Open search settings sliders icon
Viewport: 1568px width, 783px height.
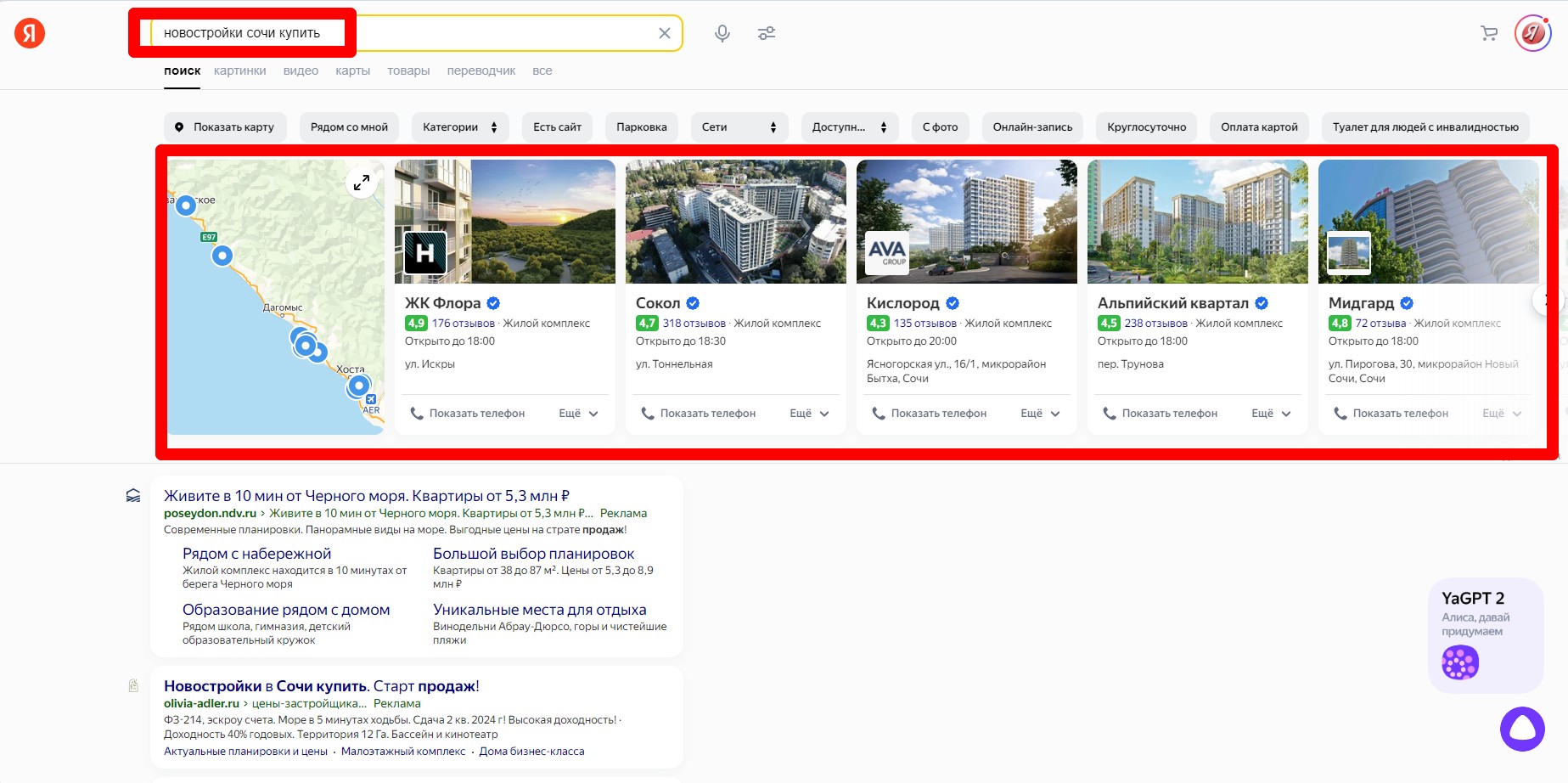coord(766,33)
